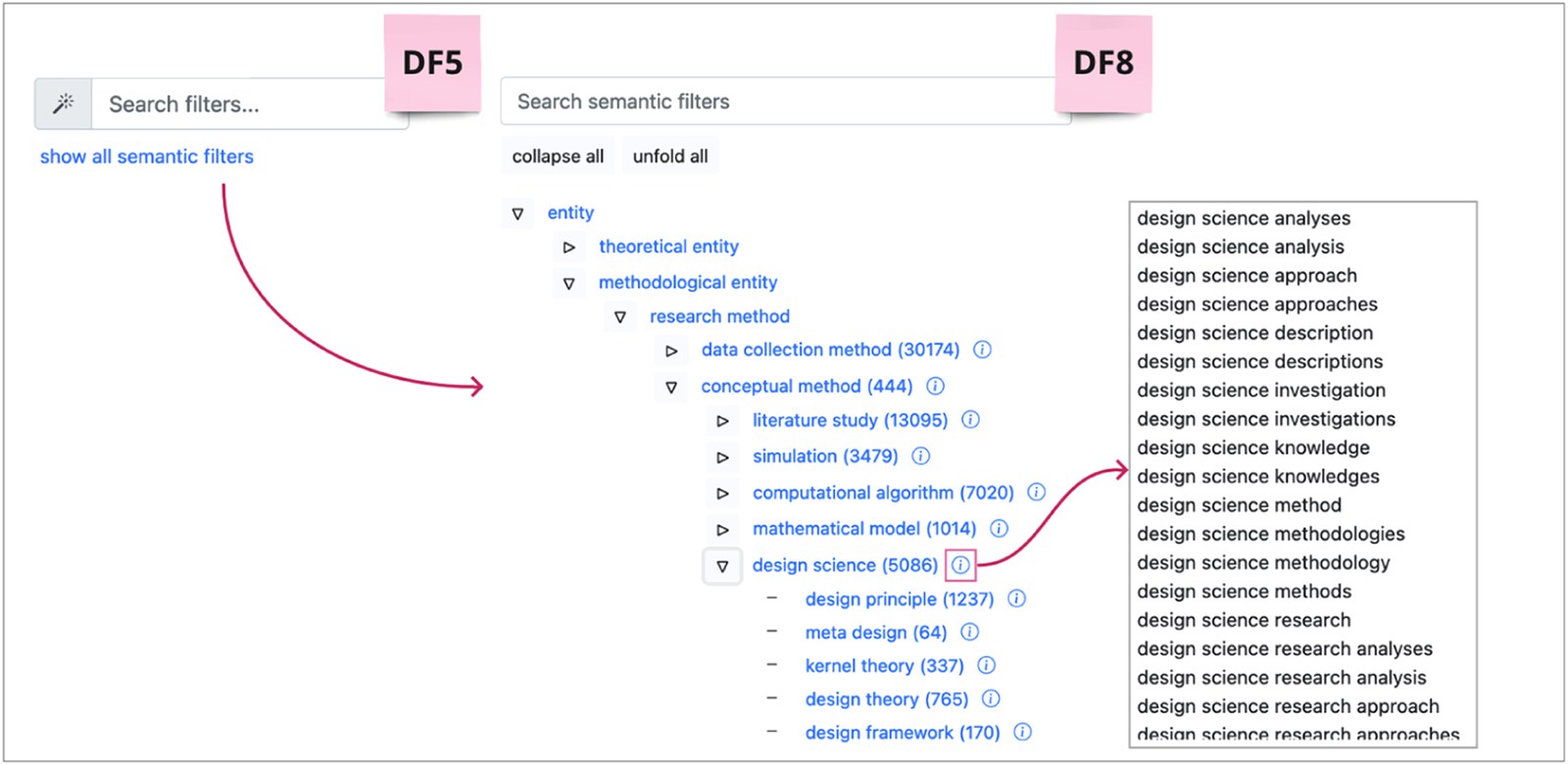Choose the kernel theory (337) filter
1568x765 pixels.
click(x=884, y=666)
